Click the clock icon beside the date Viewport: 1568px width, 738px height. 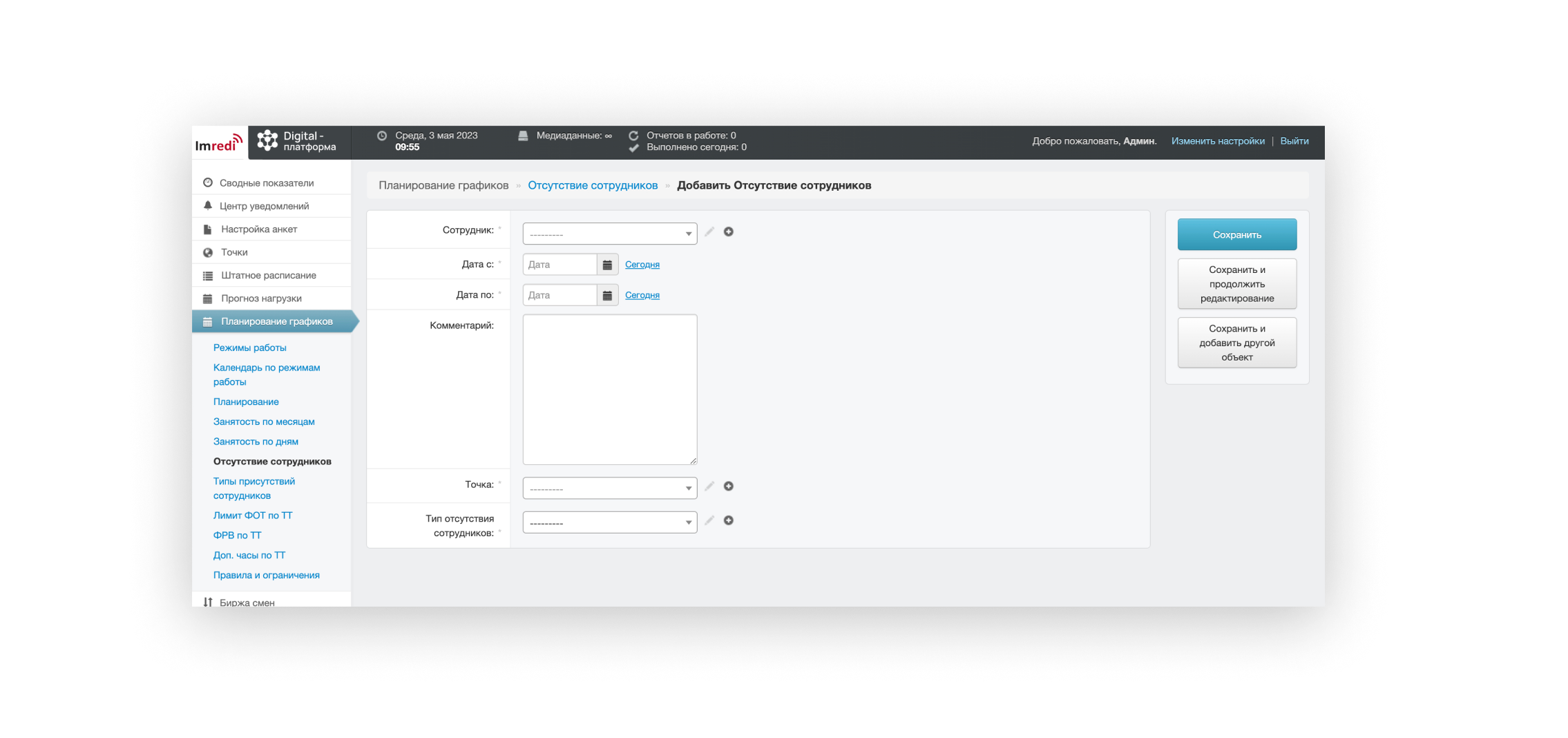pyautogui.click(x=382, y=135)
